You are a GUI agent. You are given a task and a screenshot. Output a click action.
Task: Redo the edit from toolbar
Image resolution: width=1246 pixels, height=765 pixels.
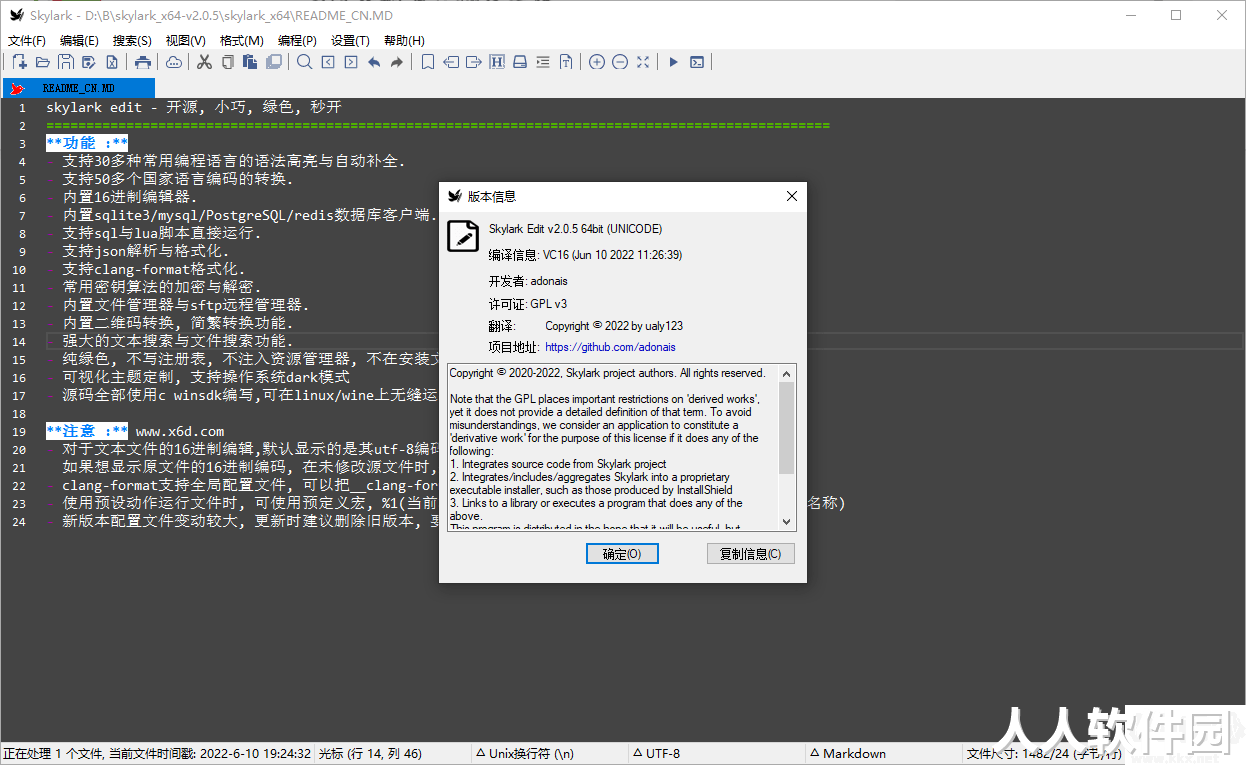tap(397, 62)
